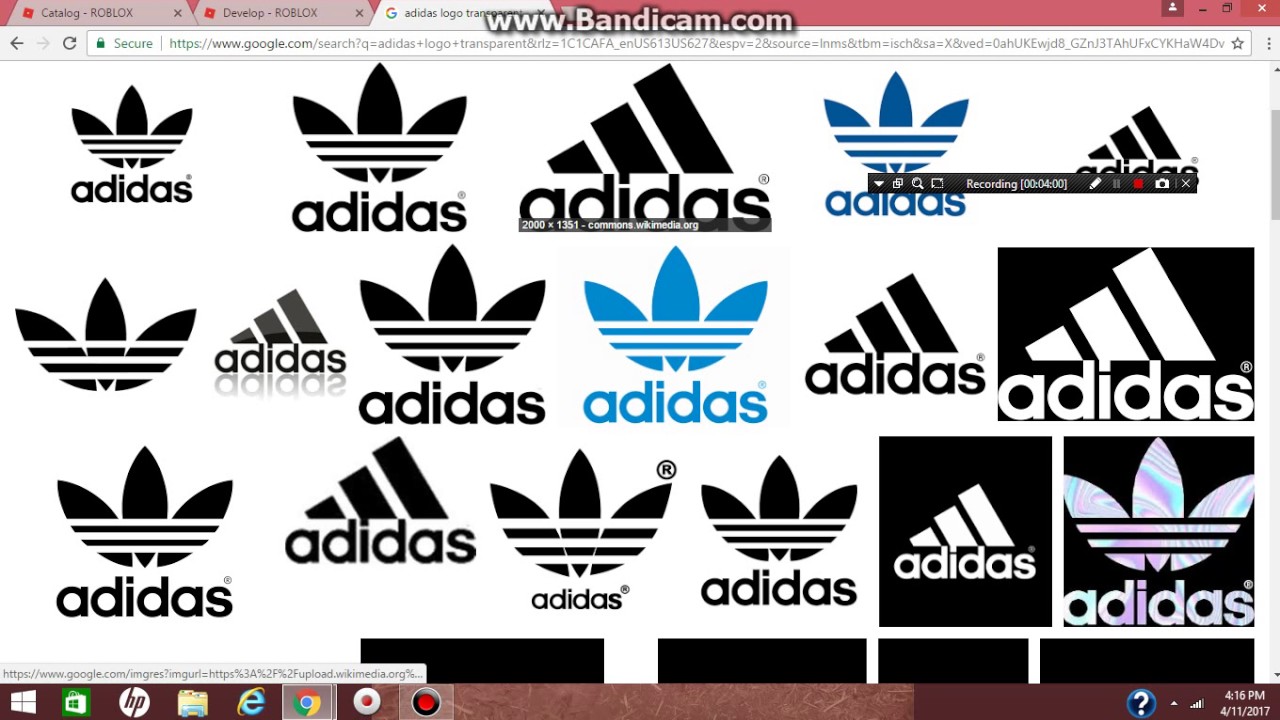Screen dimensions: 1280x720
Task: Click the blue help question mark tray icon
Action: (1141, 703)
